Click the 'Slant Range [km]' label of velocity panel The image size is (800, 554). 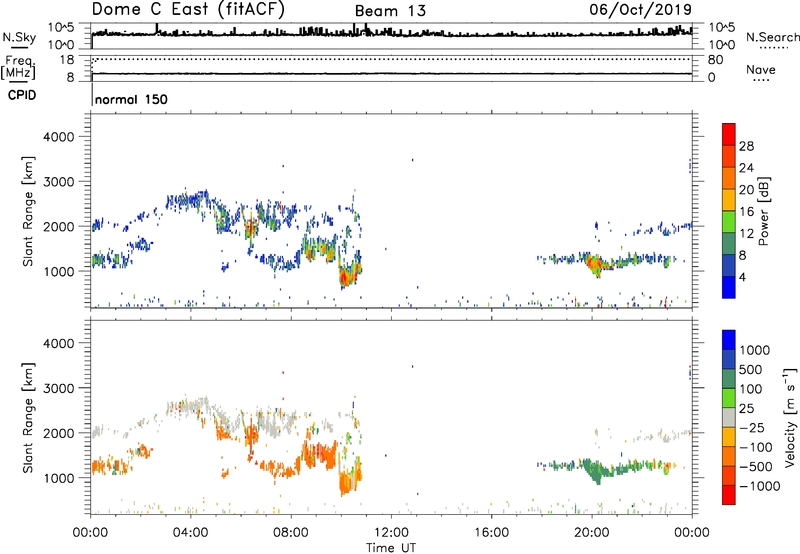[x=28, y=417]
